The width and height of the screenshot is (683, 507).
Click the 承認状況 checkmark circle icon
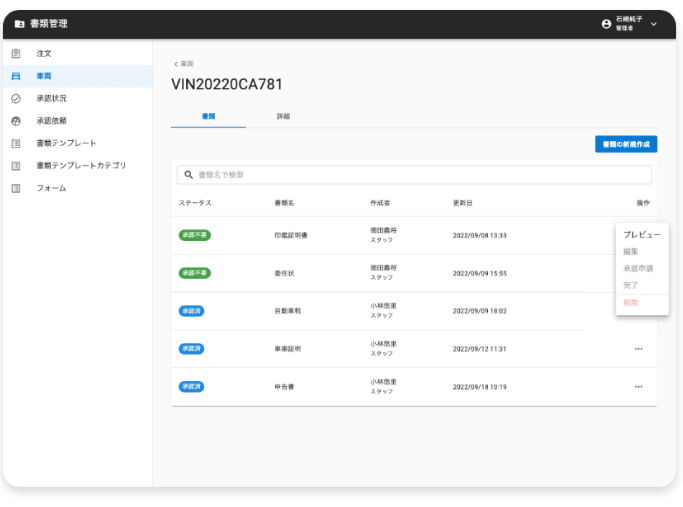click(x=16, y=99)
